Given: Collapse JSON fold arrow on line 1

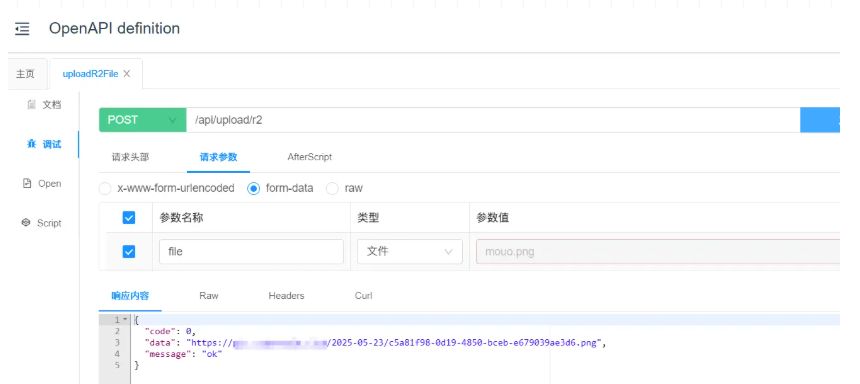Looking at the screenshot, I should tap(125, 319).
